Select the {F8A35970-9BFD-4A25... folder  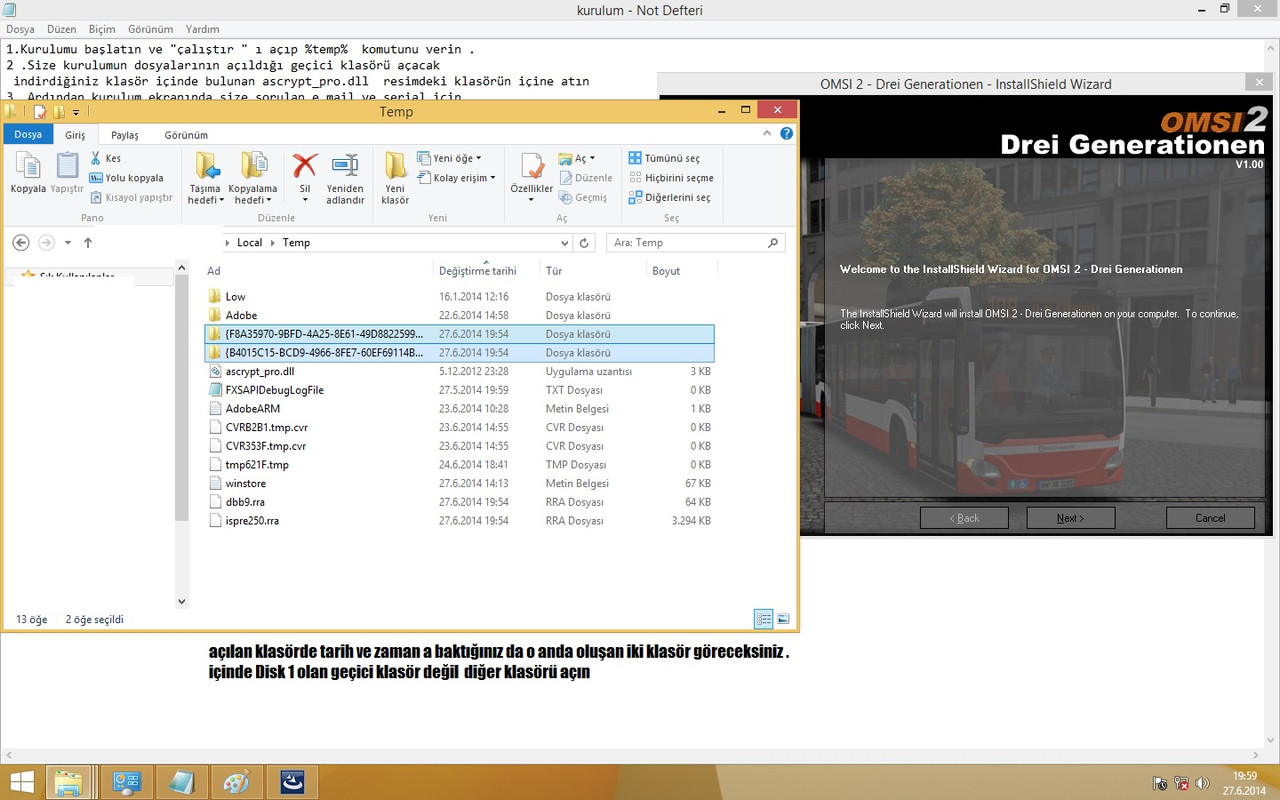point(459,334)
